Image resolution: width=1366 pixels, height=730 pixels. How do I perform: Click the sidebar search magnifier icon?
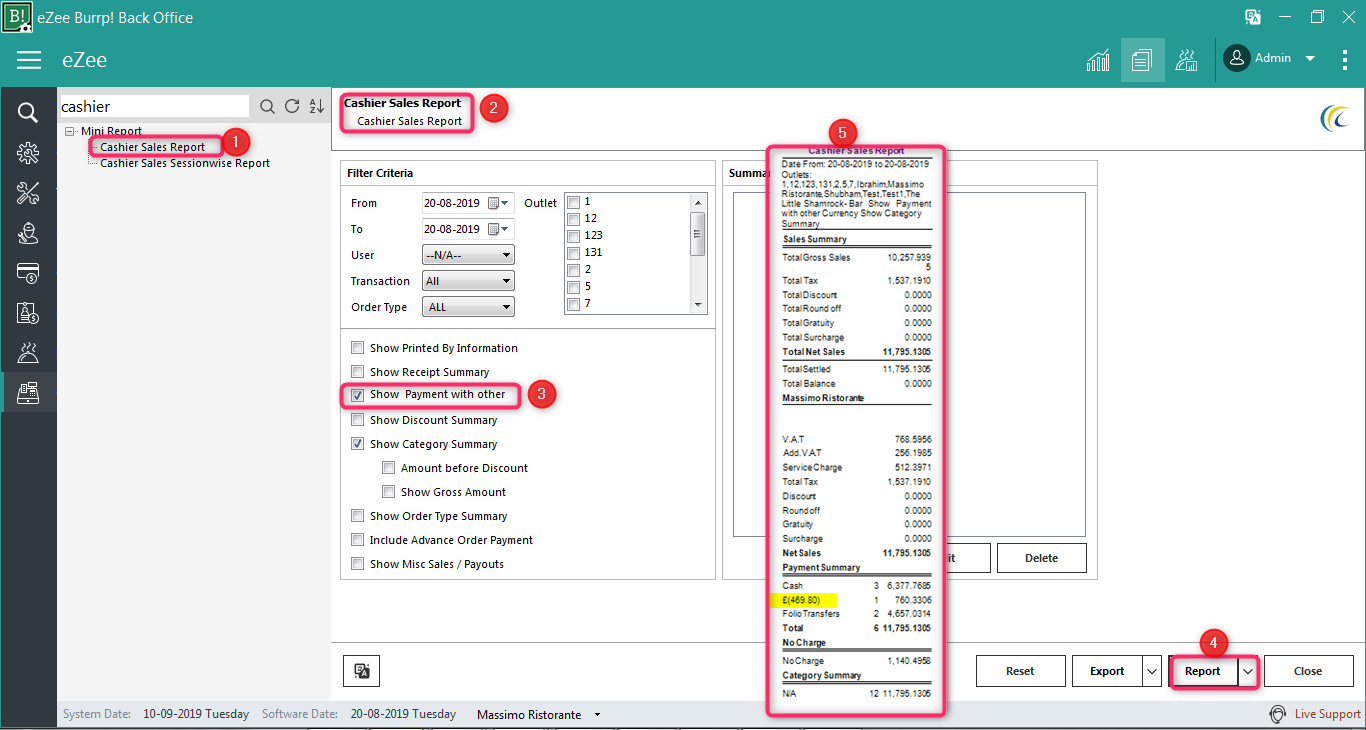point(28,112)
